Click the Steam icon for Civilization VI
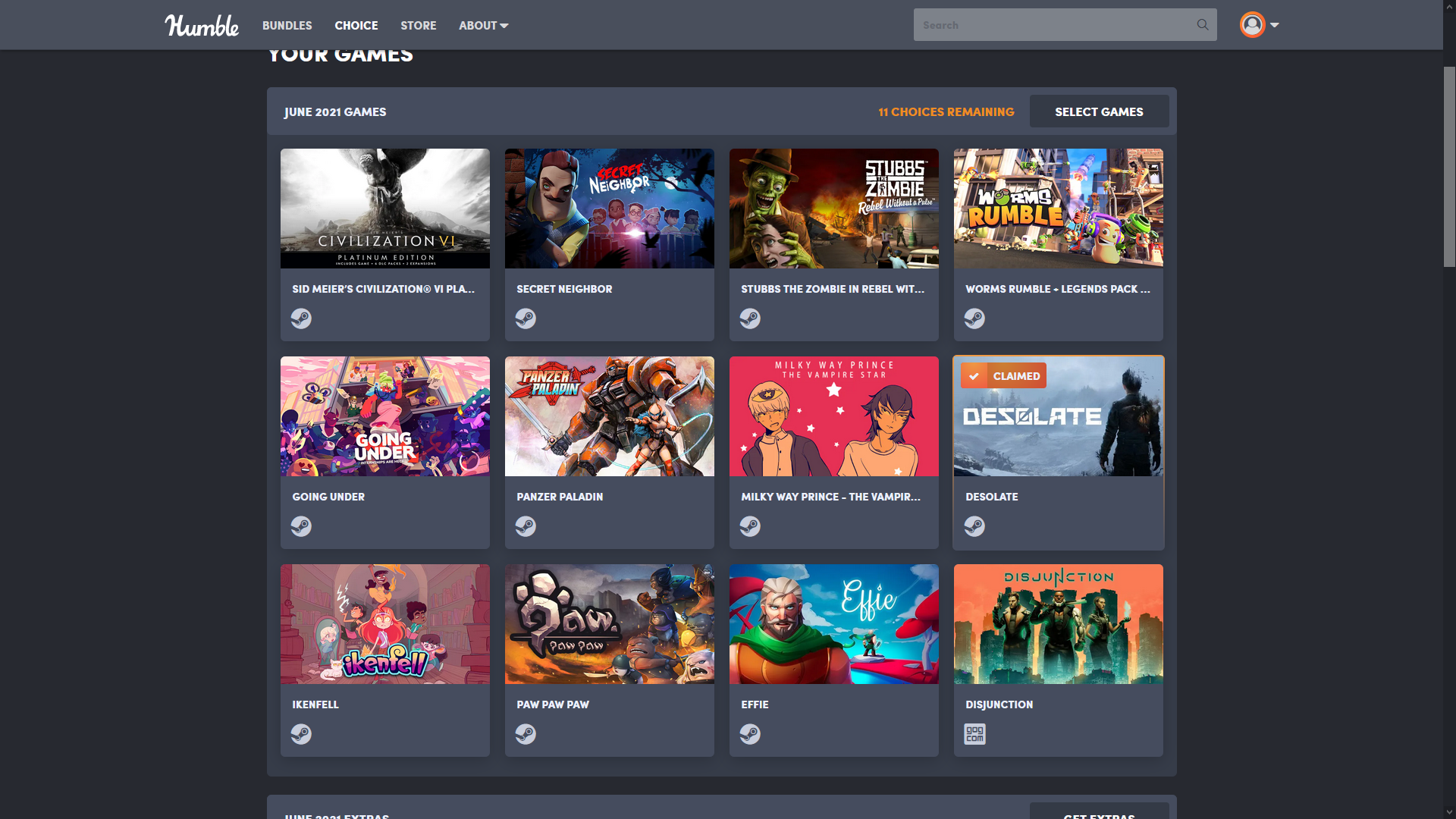 click(x=301, y=318)
